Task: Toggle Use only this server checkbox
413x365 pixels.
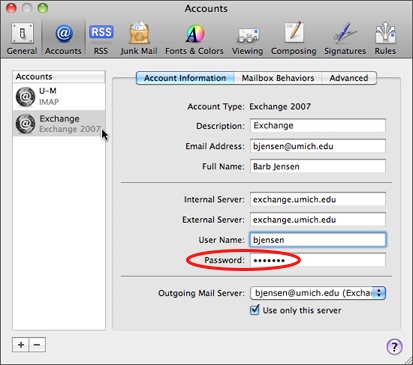Action: [254, 310]
